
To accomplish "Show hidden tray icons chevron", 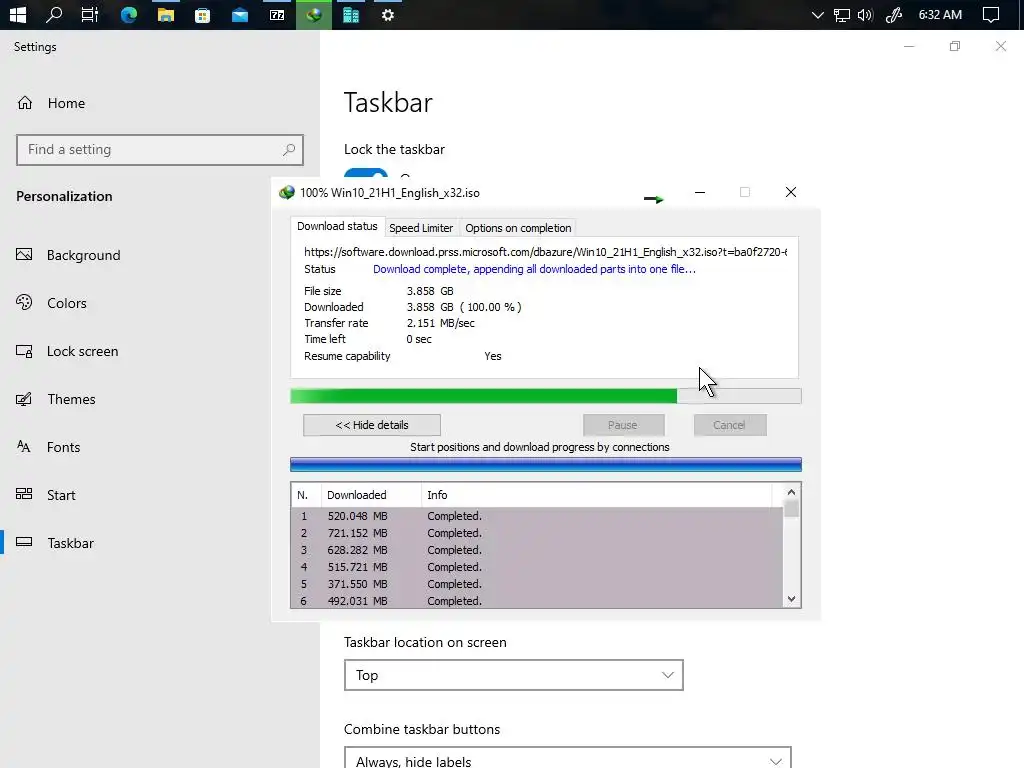I will [818, 14].
